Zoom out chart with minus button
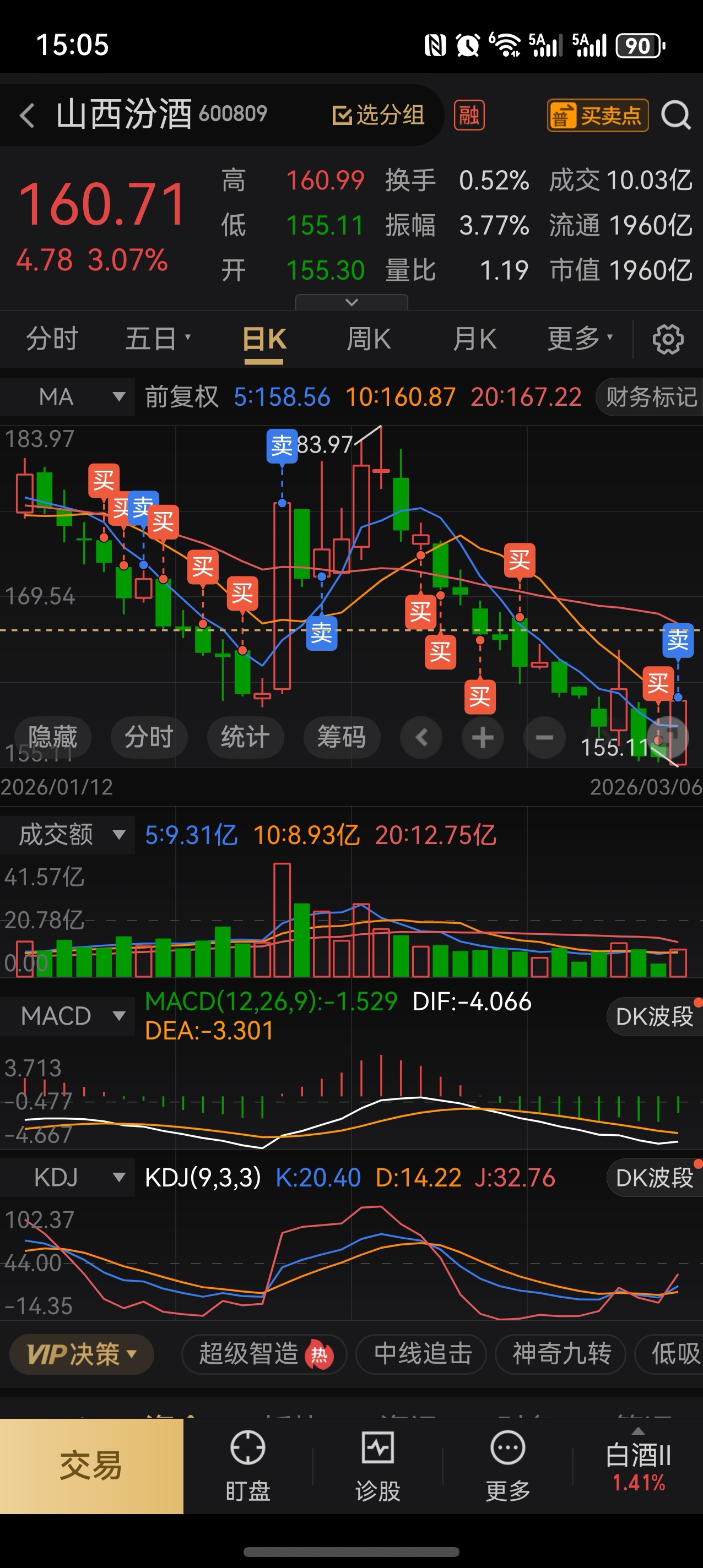The width and height of the screenshot is (703, 1568). coord(544,738)
